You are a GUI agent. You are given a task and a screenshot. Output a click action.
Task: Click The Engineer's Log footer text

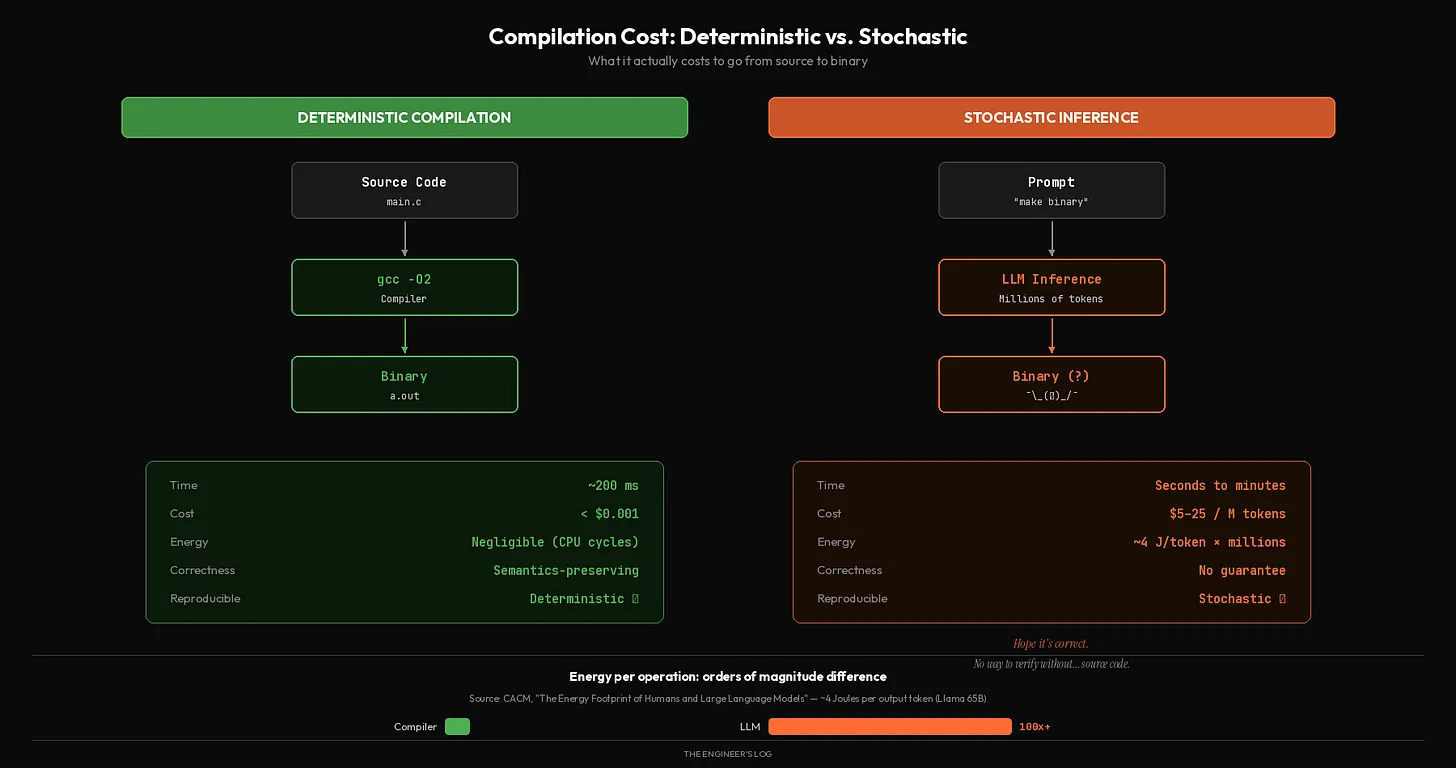[727, 754]
